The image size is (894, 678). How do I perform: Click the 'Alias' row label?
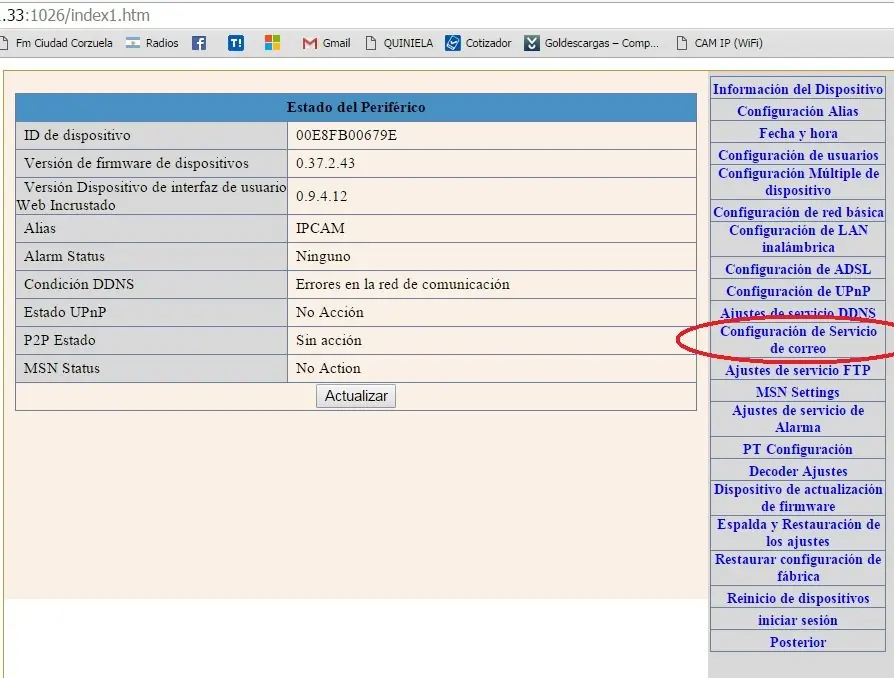[x=40, y=229]
